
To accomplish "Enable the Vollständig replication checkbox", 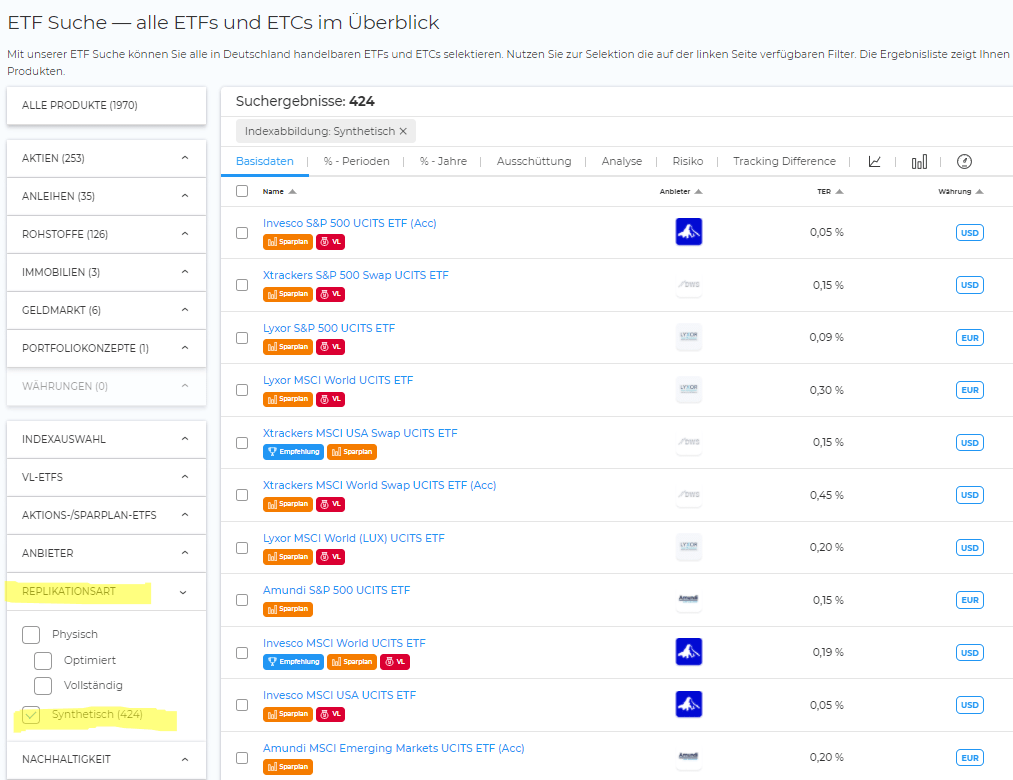I will tap(43, 686).
